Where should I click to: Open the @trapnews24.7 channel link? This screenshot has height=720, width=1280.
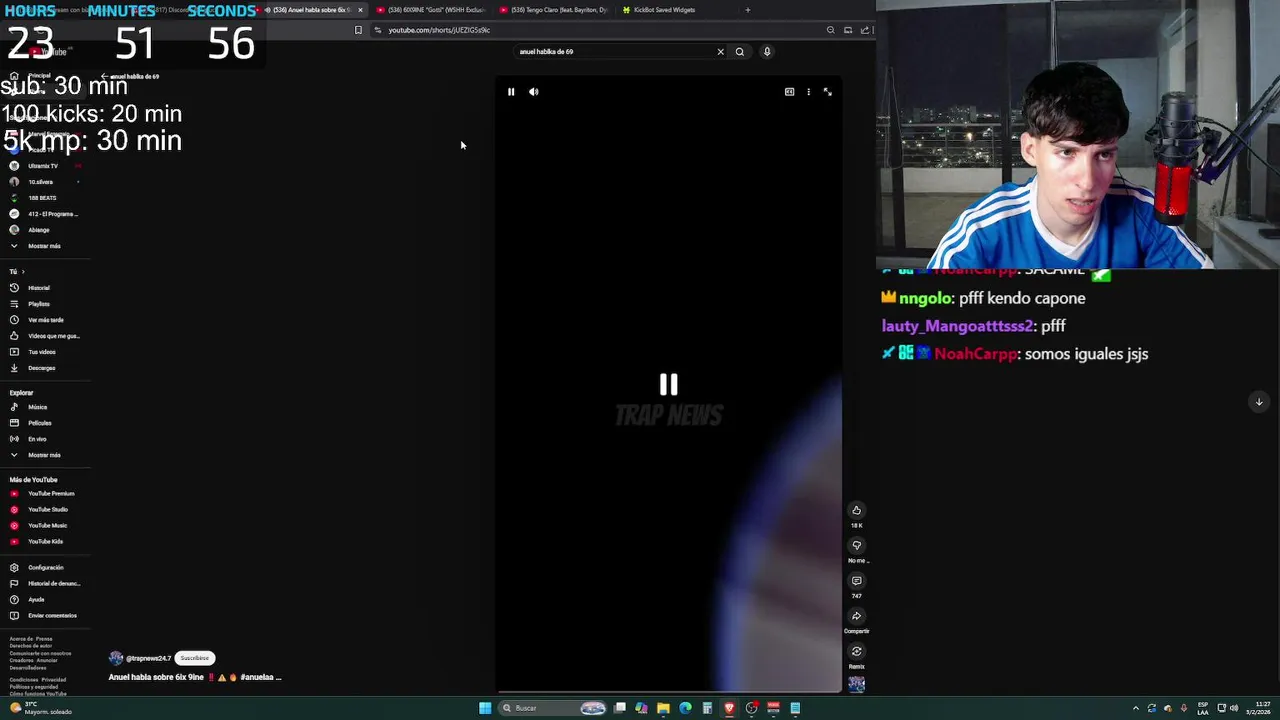pos(148,658)
